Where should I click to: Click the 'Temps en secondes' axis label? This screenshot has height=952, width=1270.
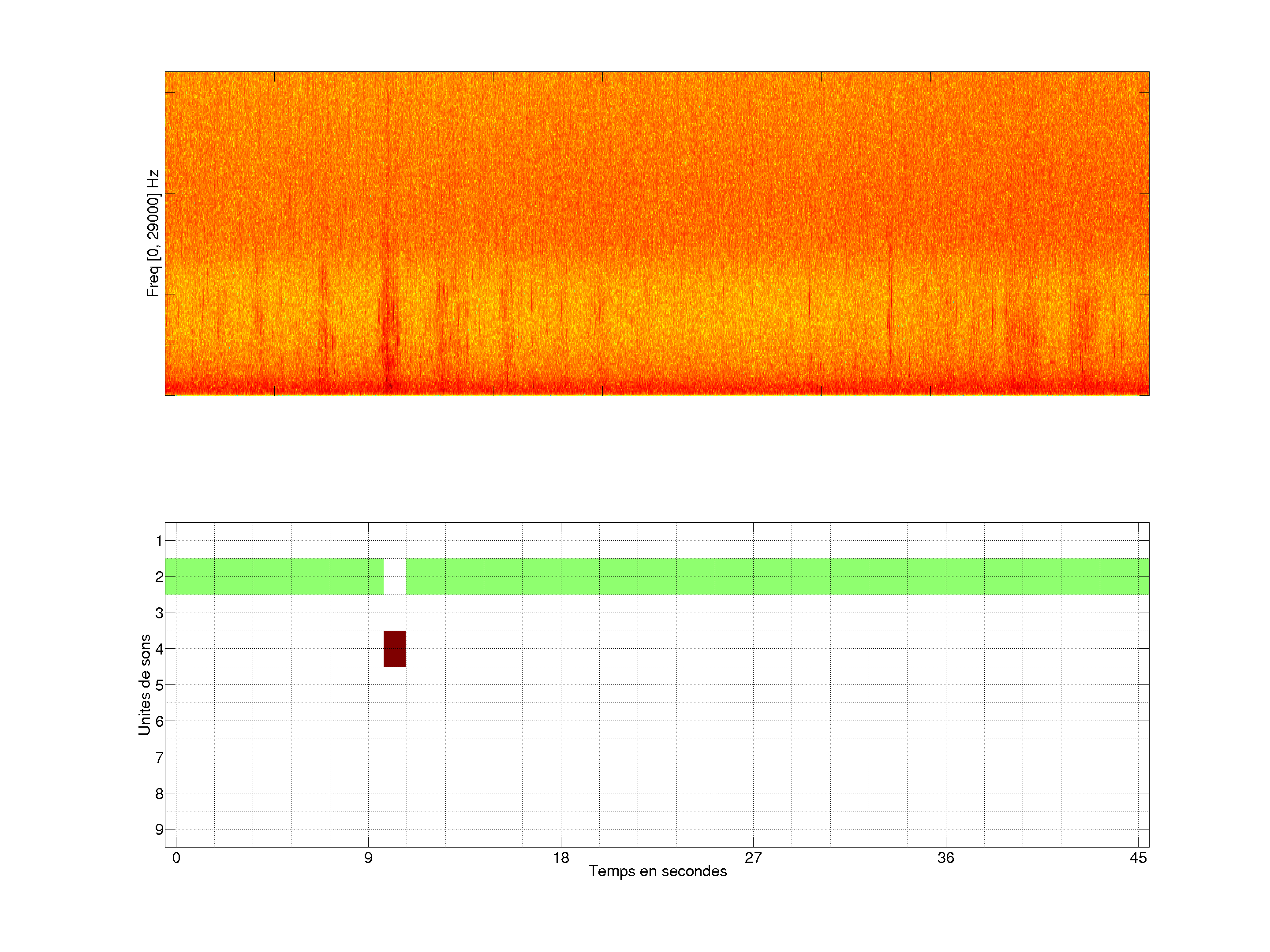pos(657,871)
